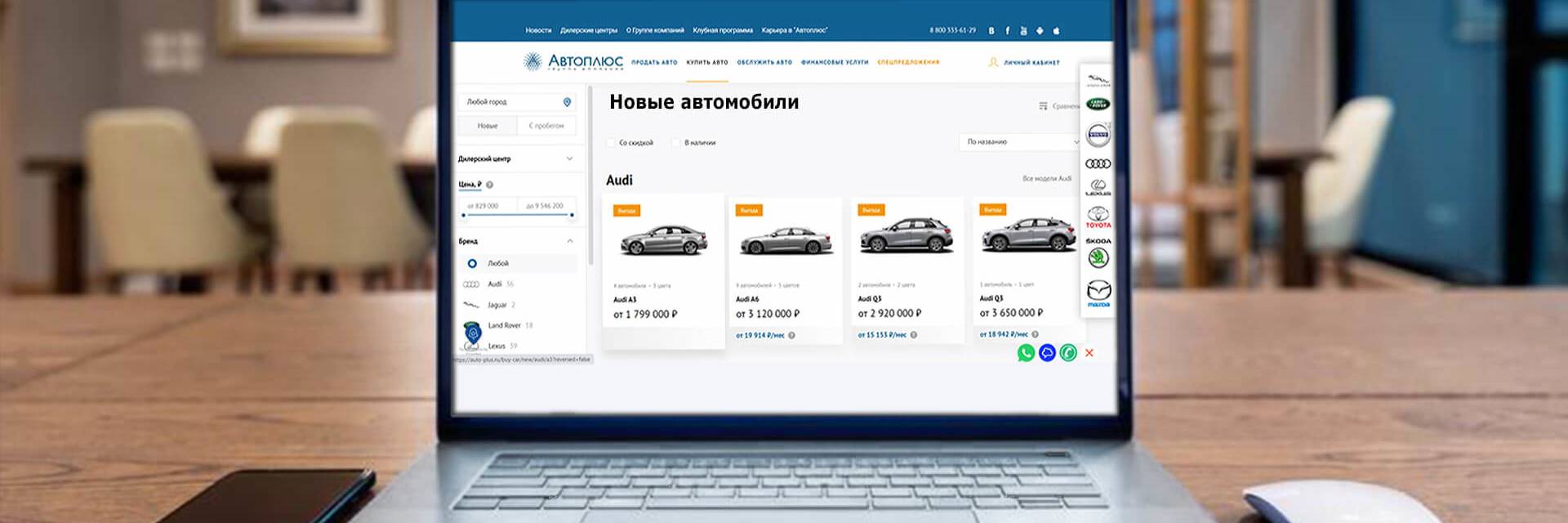Select the Skoda logo in brand strip
Image resolution: width=1568 pixels, height=523 pixels.
(x=1098, y=253)
